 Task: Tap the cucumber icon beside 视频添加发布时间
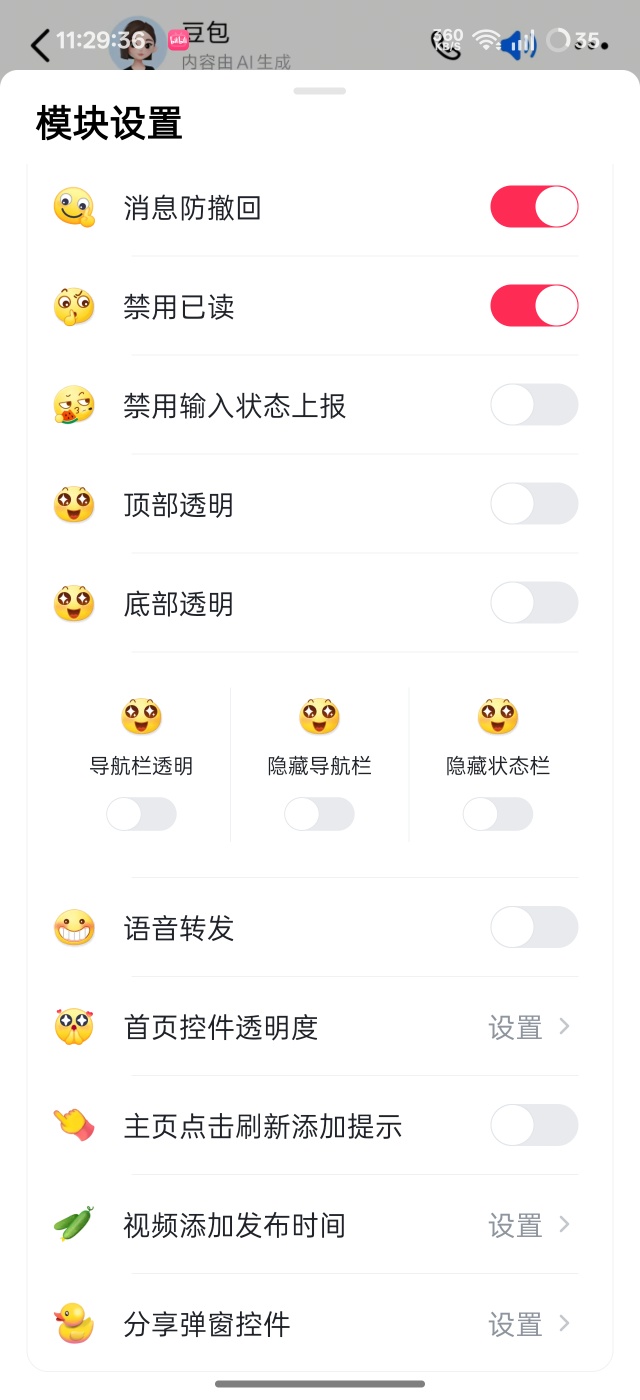(74, 1225)
